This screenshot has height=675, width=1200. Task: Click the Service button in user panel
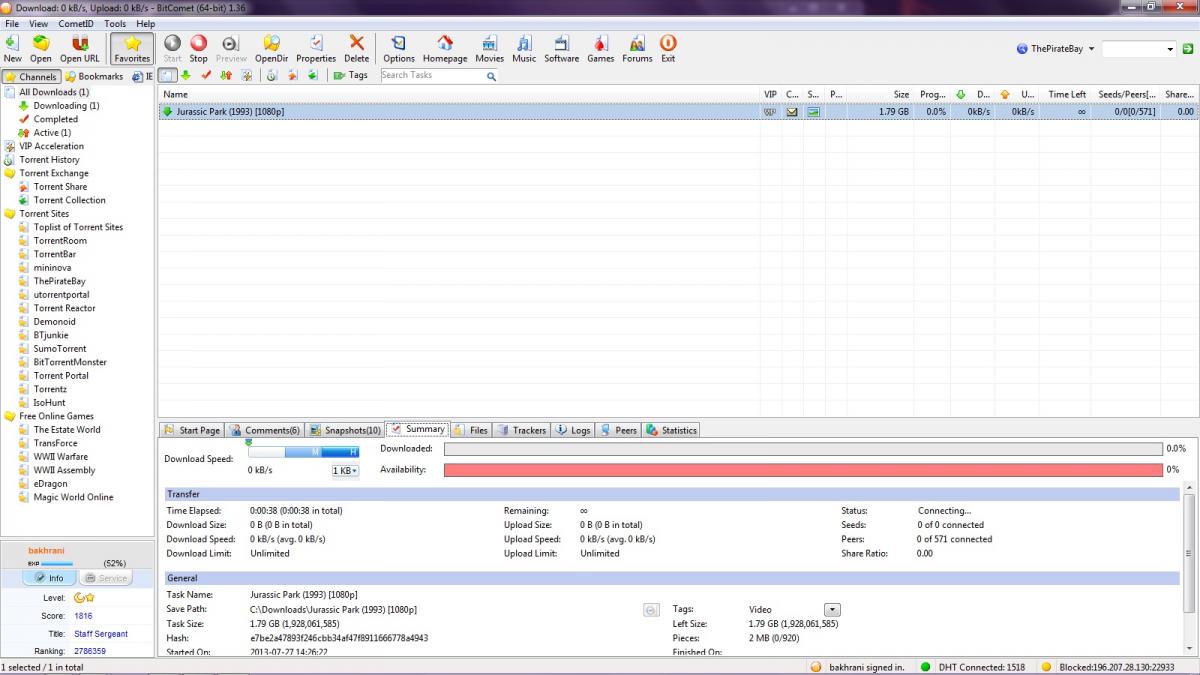click(105, 578)
